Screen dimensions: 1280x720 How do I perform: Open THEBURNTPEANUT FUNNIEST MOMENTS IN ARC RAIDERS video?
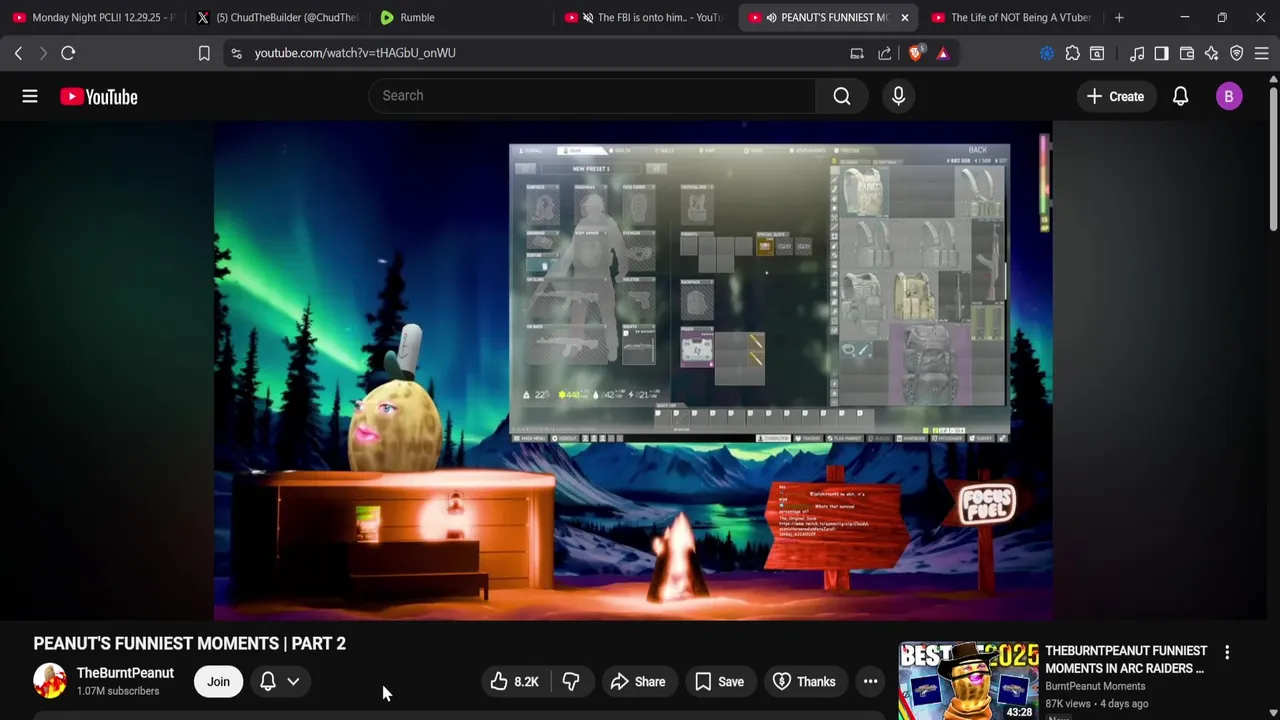point(1126,660)
